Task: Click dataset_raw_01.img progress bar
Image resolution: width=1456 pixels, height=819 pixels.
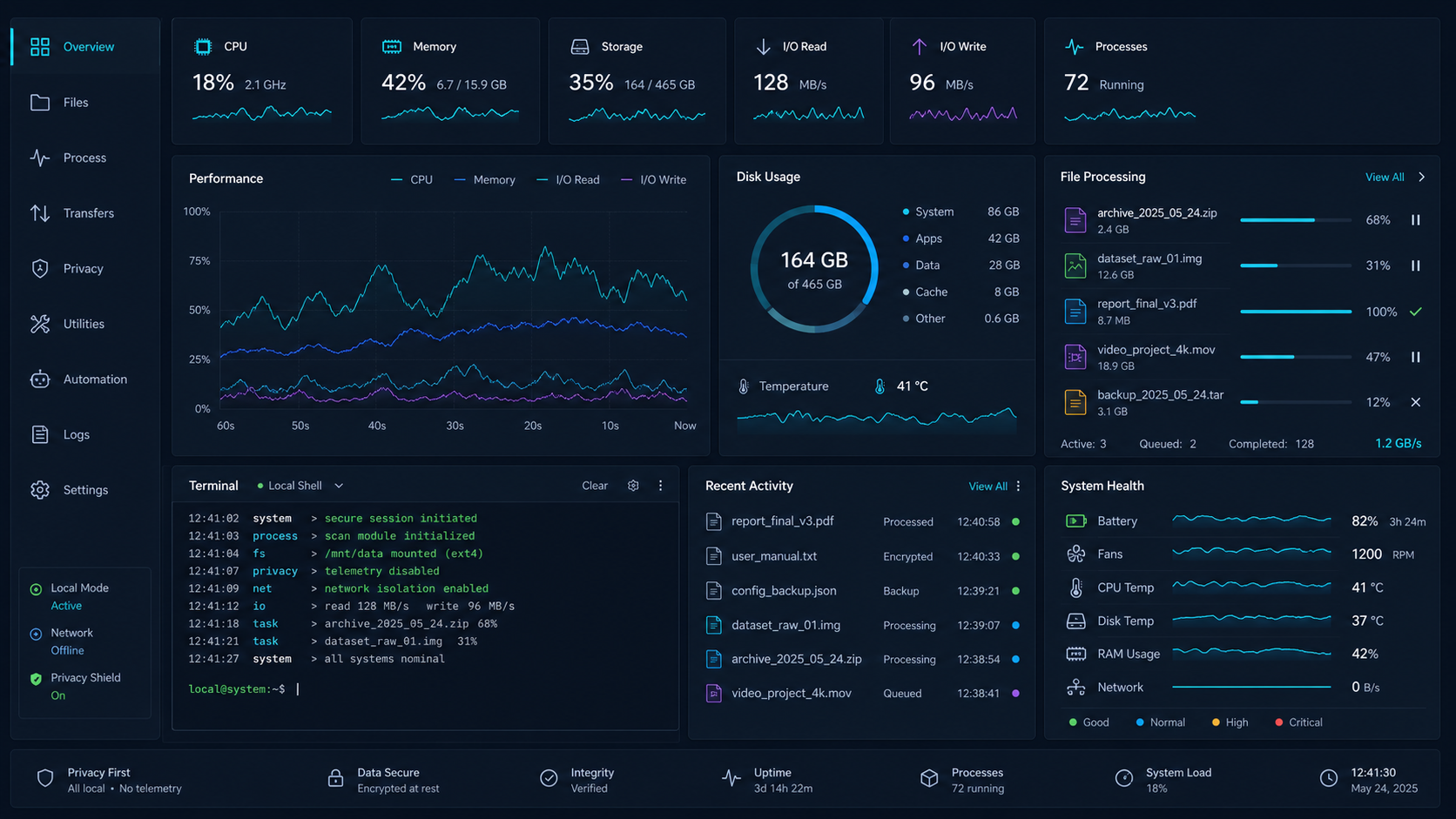Action: (x=1296, y=265)
